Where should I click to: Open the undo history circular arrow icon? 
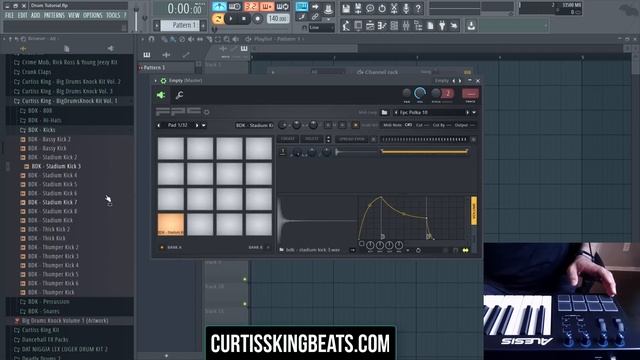(382, 8)
